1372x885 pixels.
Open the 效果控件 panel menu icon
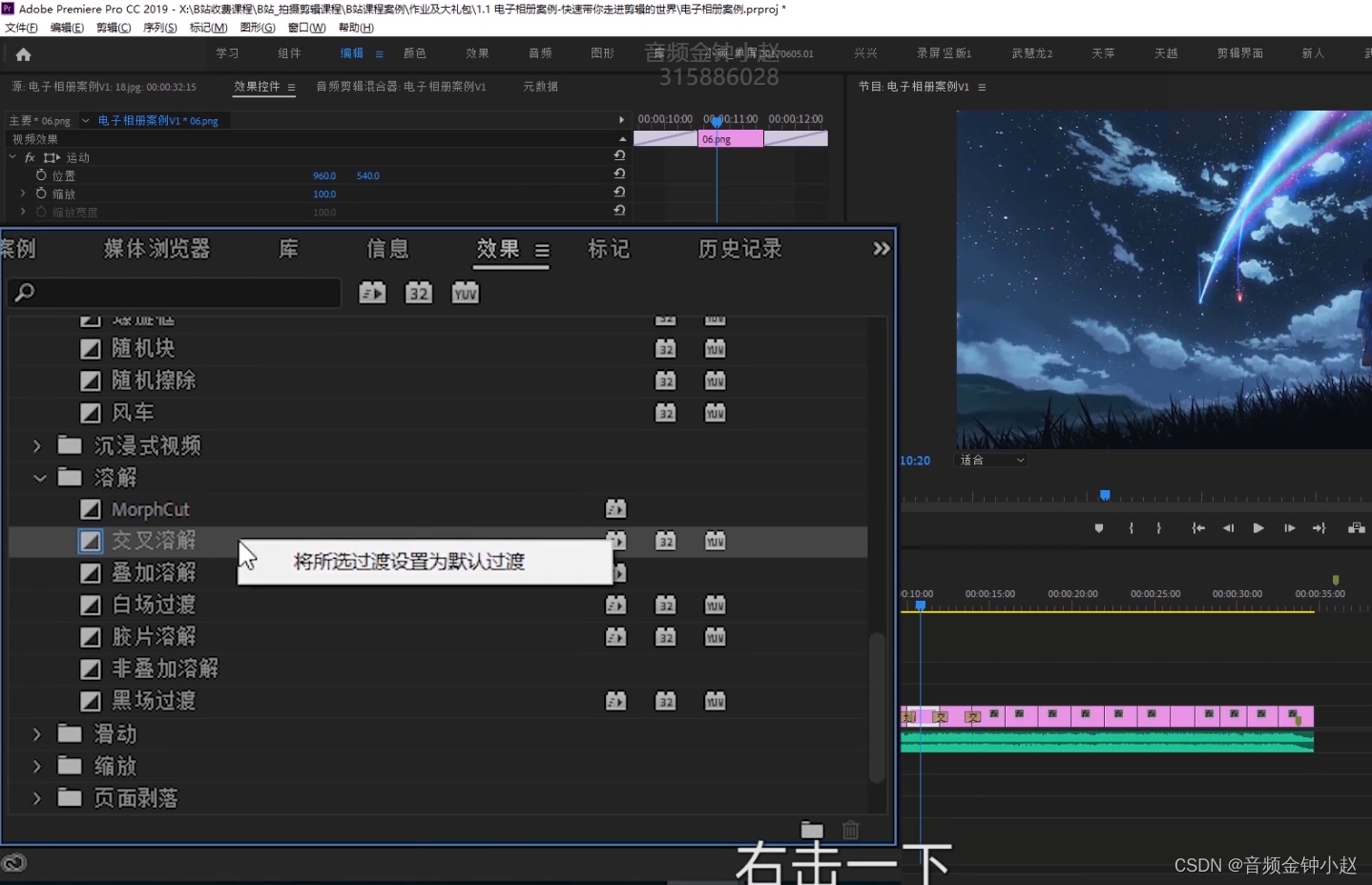pyautogui.click(x=291, y=88)
